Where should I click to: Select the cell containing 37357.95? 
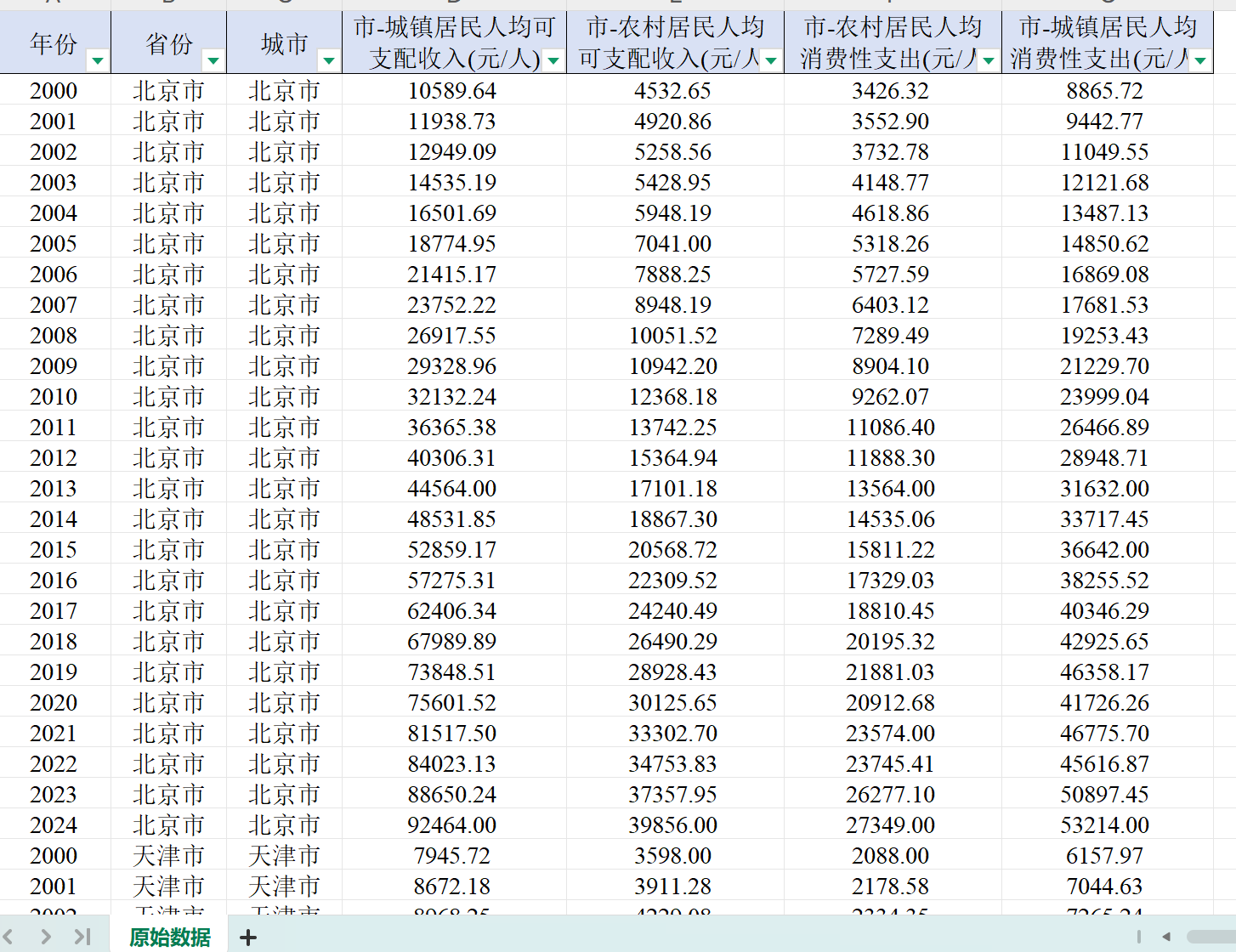tap(676, 795)
